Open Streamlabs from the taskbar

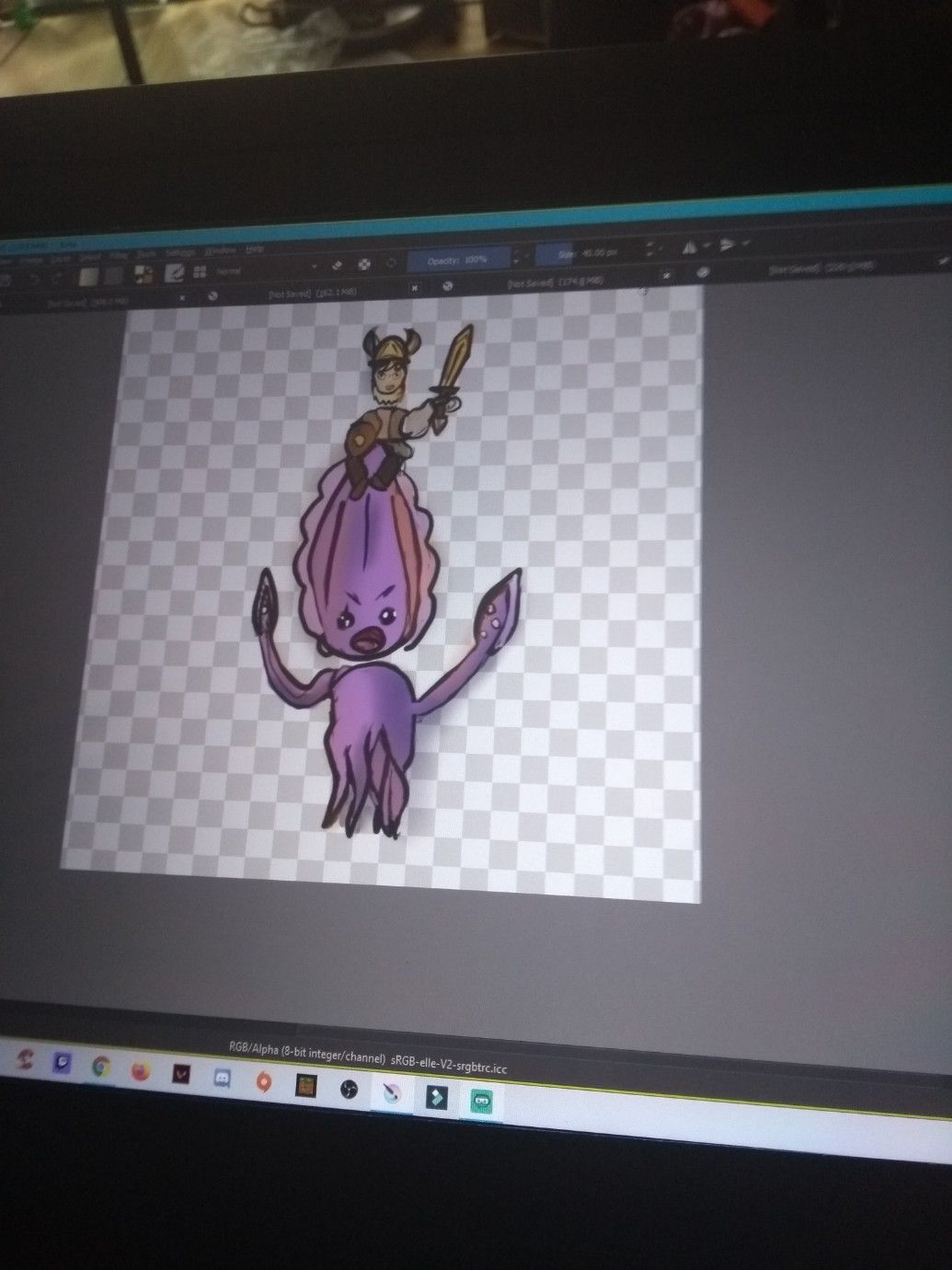pos(481,1100)
